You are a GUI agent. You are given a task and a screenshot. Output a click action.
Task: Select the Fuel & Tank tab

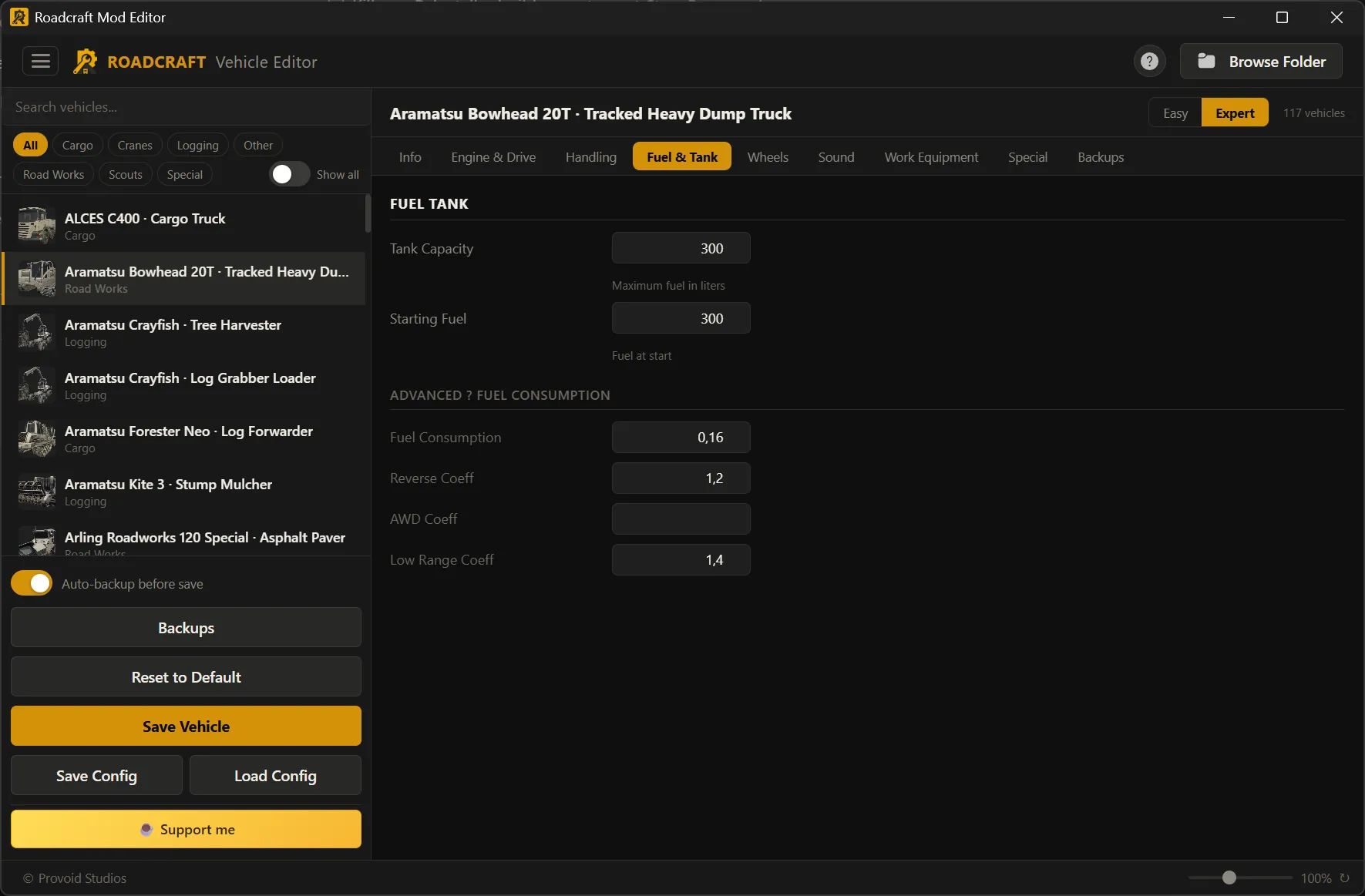tap(682, 156)
